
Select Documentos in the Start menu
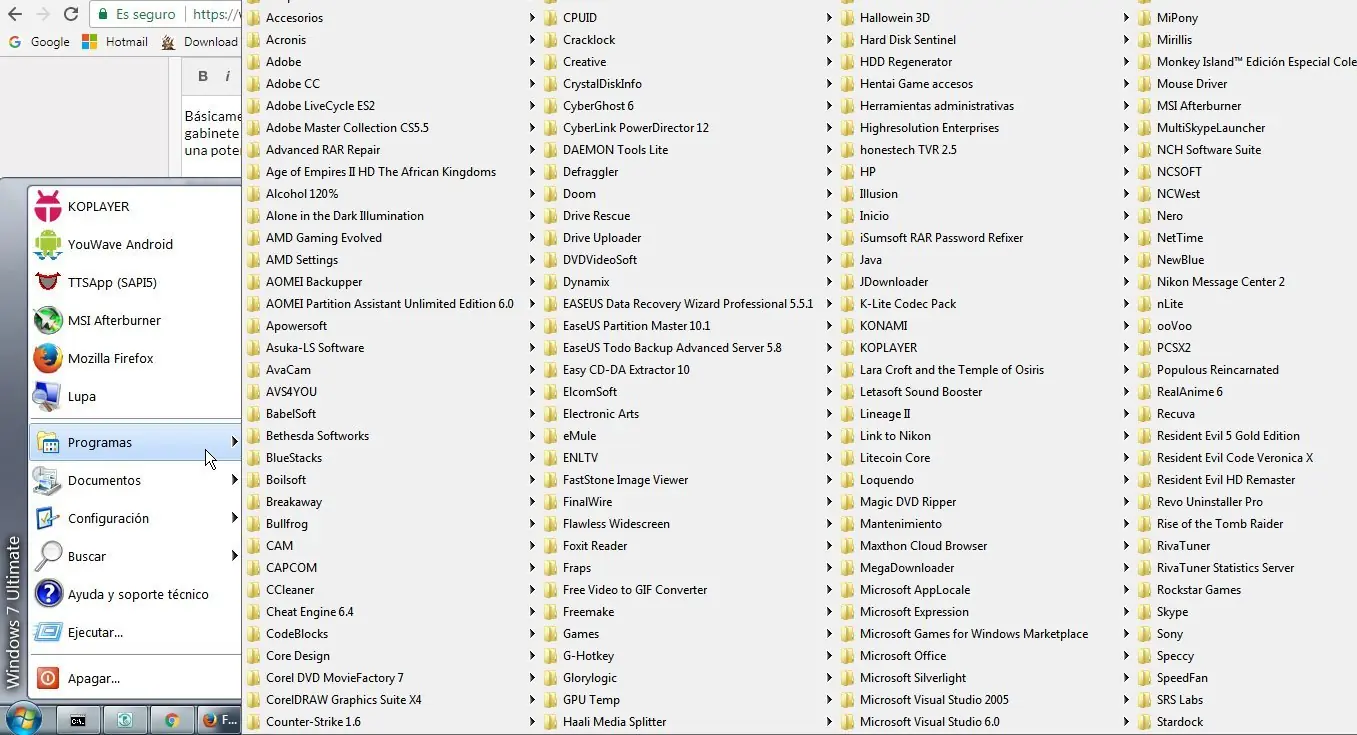[x=135, y=480]
